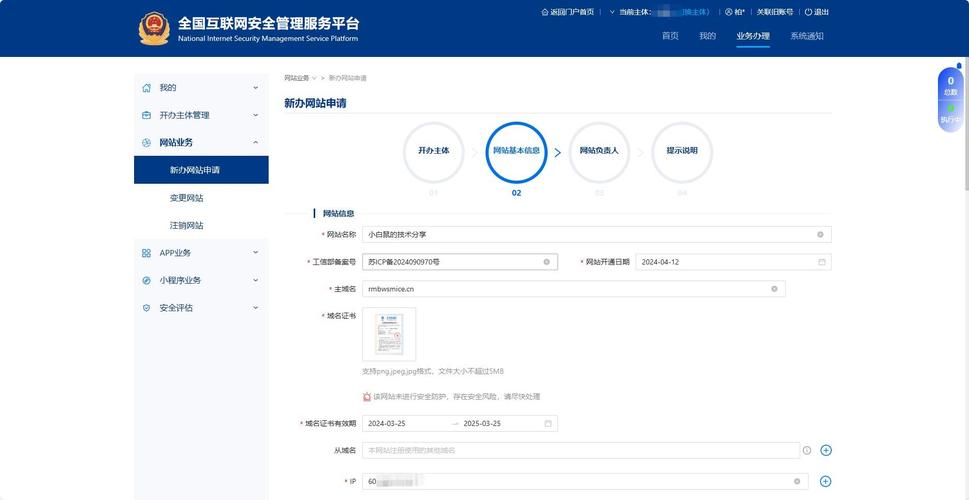The height and width of the screenshot is (500, 969).
Task: Collapse the 网站业务 sidebar section
Action: pyautogui.click(x=255, y=143)
